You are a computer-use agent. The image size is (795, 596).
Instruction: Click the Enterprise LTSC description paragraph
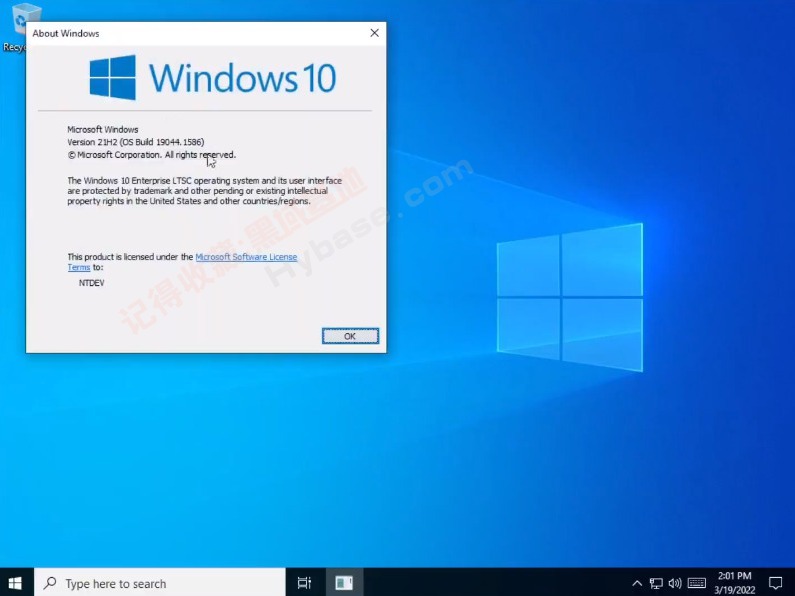pos(205,191)
